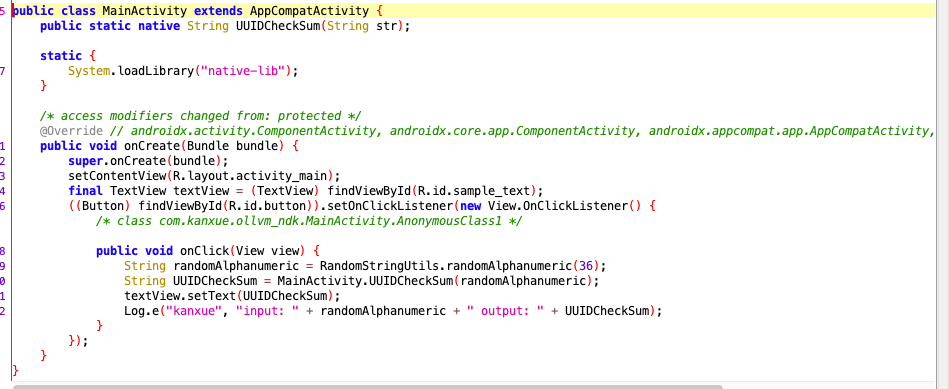Click the " output: " string literal
This screenshot has width=949, height=389.
pos(505,311)
